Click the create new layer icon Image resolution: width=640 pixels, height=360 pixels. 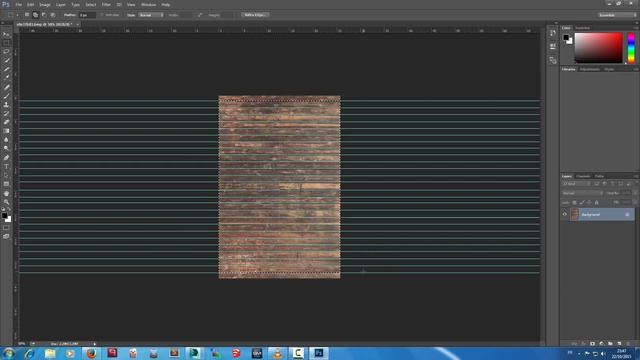[x=619, y=344]
